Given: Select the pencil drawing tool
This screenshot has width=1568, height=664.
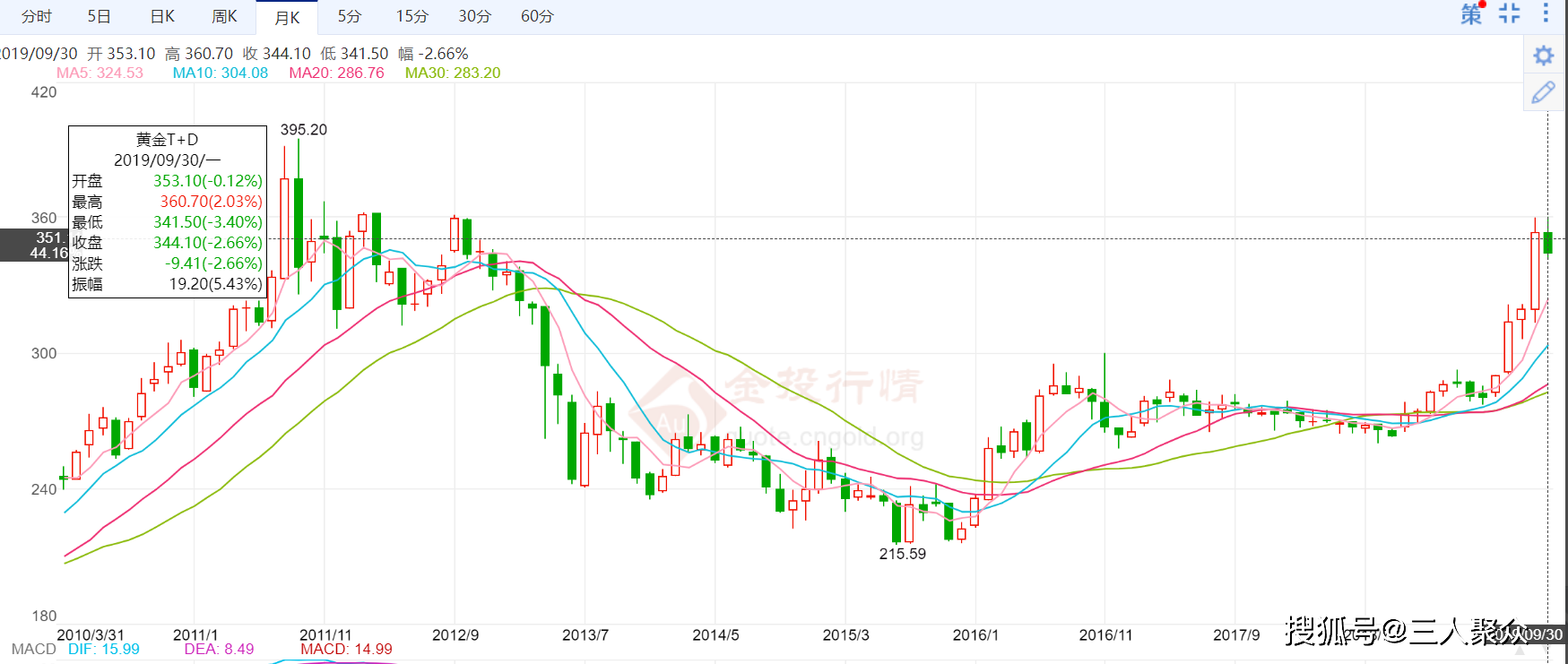Looking at the screenshot, I should (1543, 92).
